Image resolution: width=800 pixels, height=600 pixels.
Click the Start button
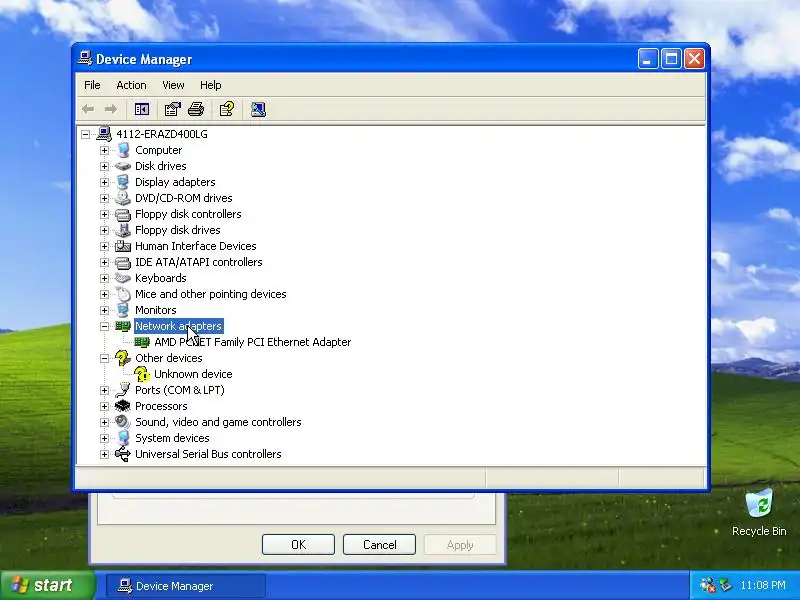47,585
